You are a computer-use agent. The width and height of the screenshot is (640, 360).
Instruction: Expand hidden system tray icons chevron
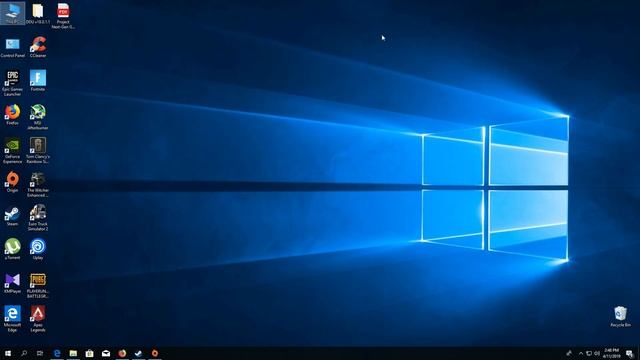pos(581,353)
